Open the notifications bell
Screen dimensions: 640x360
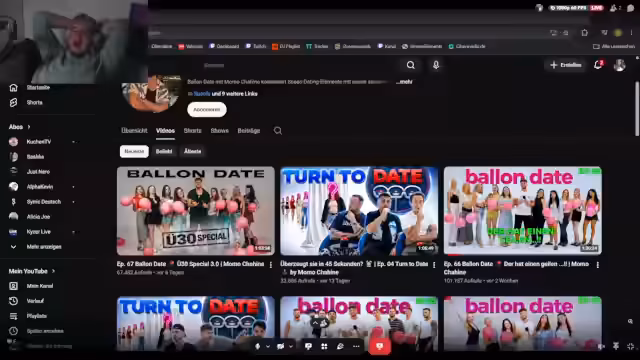[598, 65]
